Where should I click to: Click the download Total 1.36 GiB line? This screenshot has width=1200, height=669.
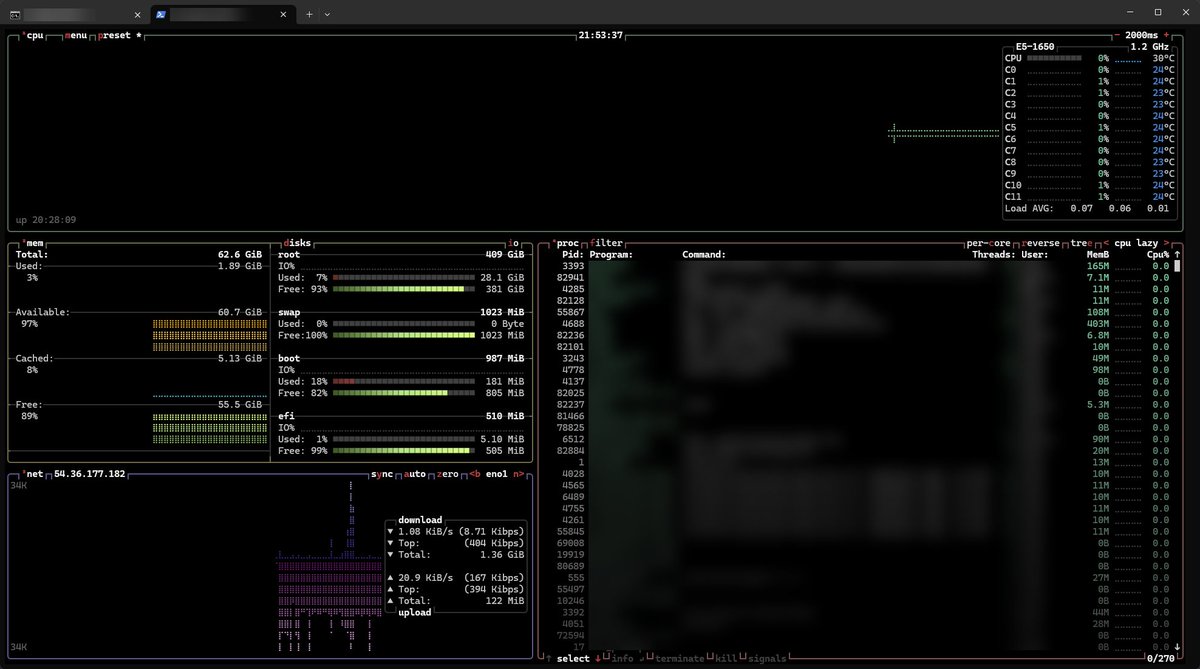coord(456,554)
